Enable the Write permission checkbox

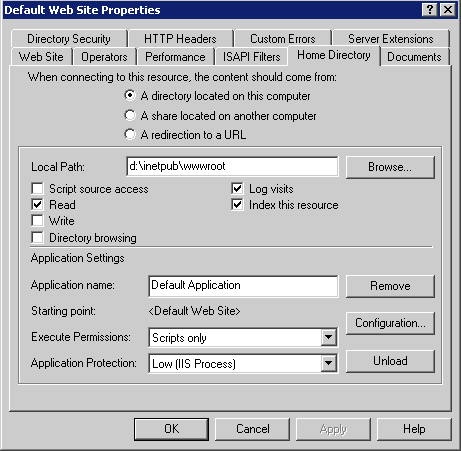[37, 220]
